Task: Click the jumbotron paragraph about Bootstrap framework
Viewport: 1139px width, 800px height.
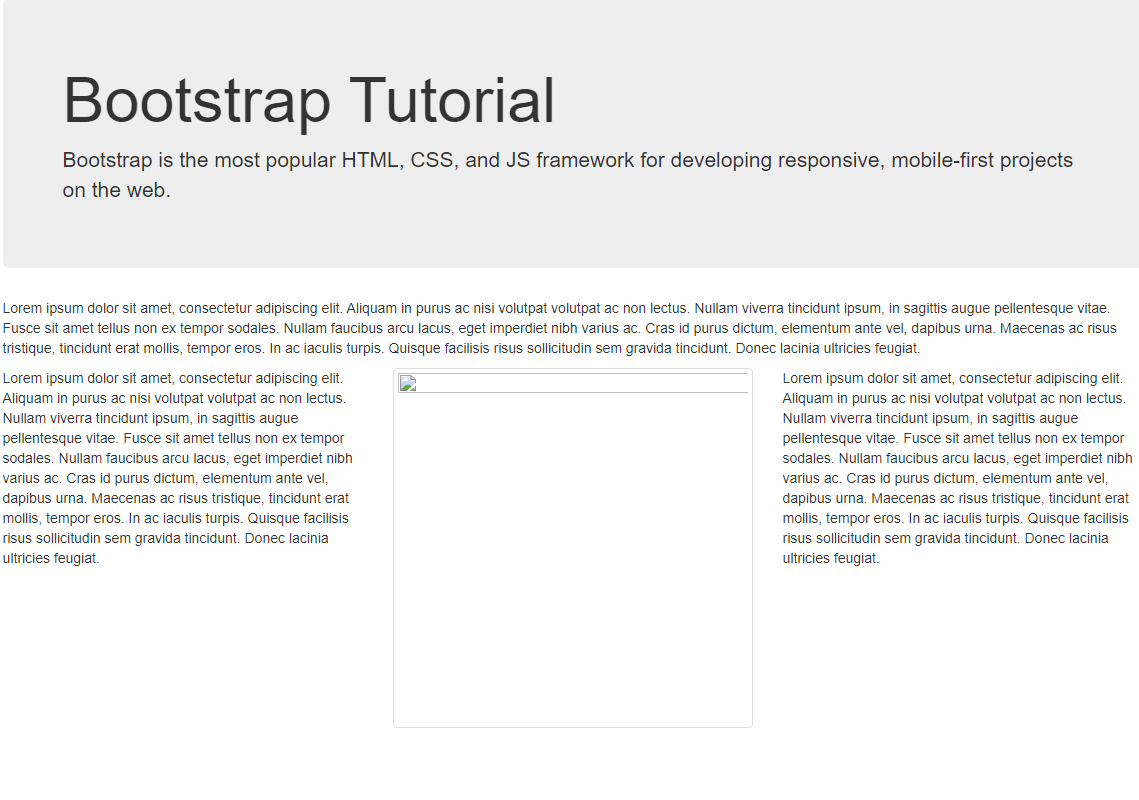Action: point(567,175)
